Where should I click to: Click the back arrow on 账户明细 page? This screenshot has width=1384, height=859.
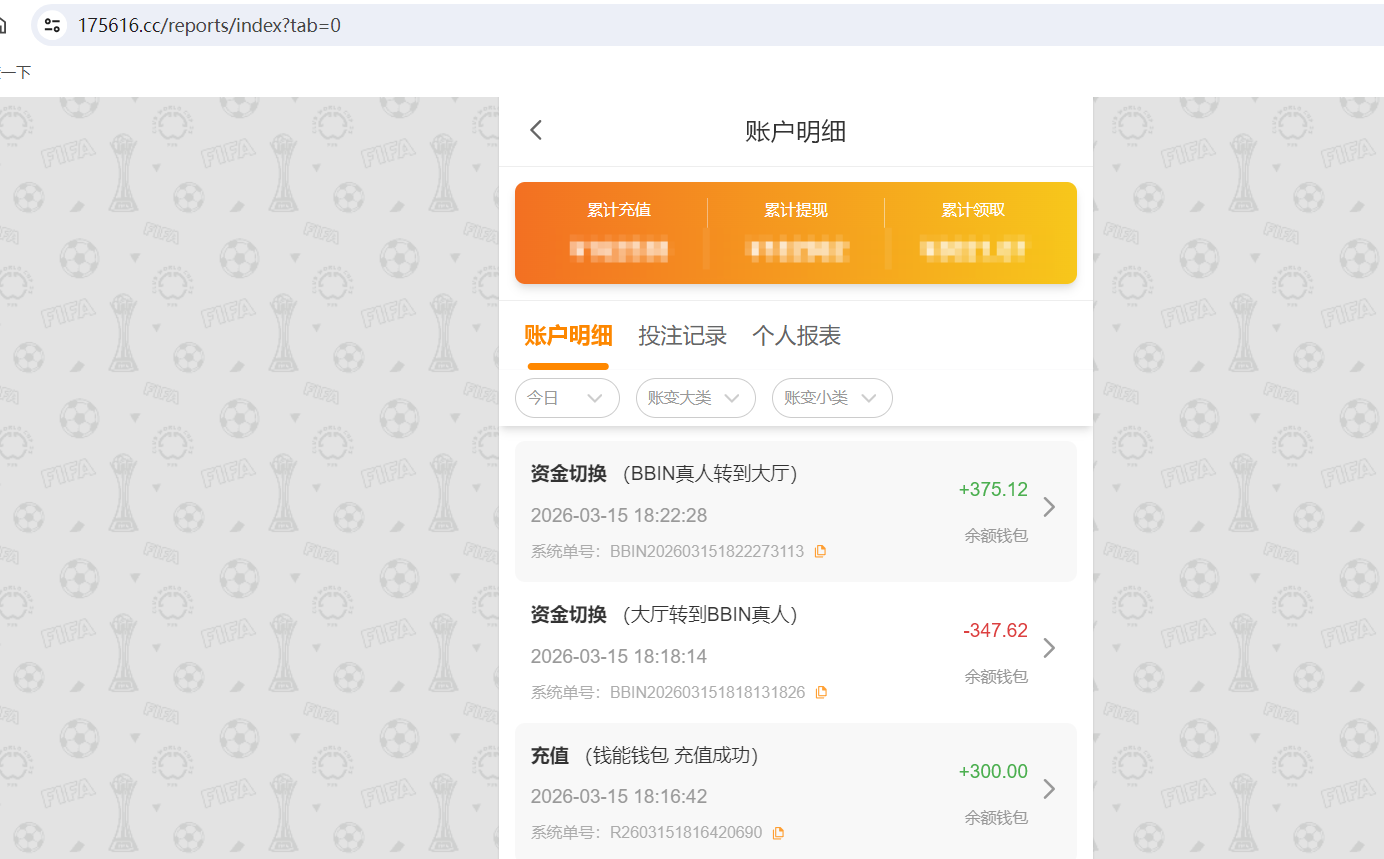[535, 130]
